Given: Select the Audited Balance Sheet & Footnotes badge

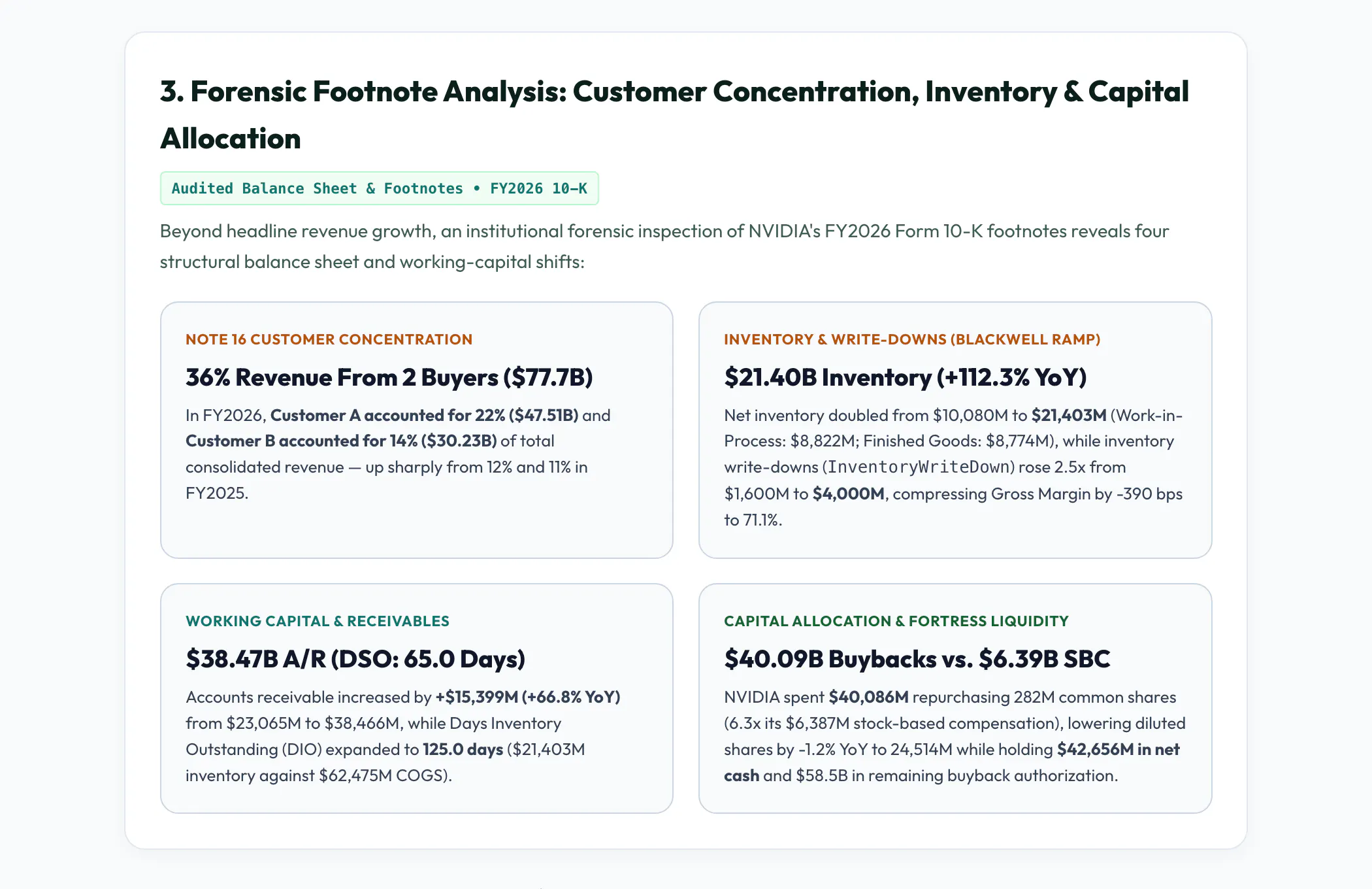Looking at the screenshot, I should pyautogui.click(x=379, y=188).
